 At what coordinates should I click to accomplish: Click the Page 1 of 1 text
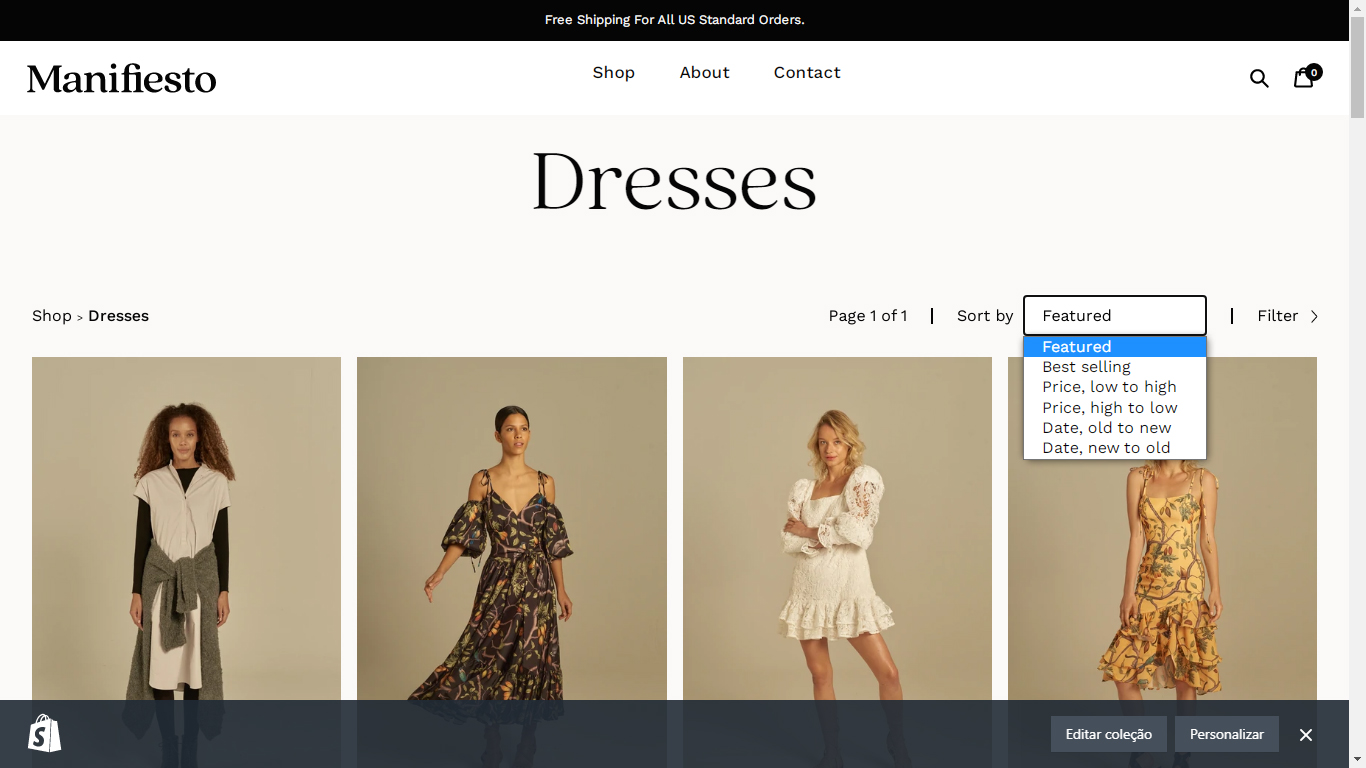pyautogui.click(x=868, y=316)
